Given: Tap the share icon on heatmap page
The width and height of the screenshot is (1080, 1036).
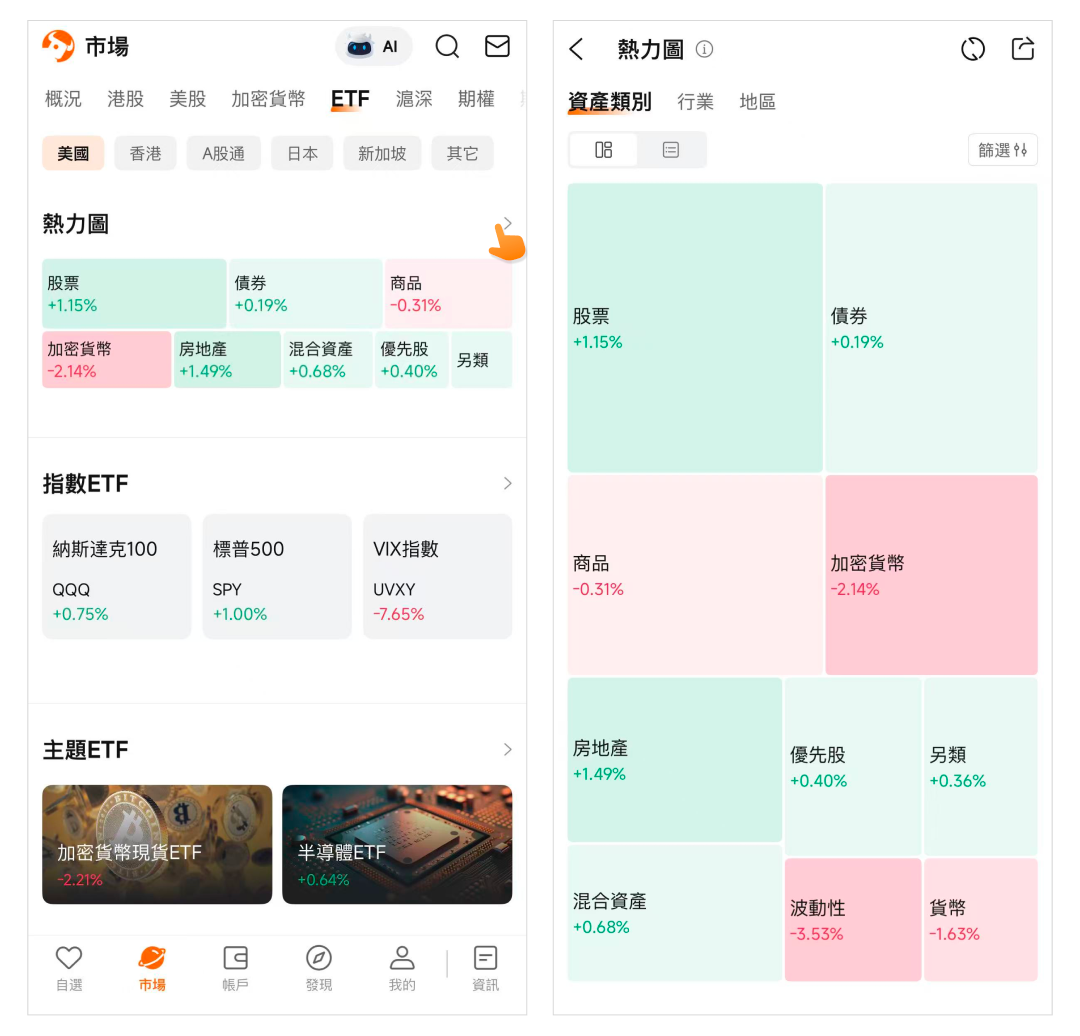Looking at the screenshot, I should tap(1022, 49).
